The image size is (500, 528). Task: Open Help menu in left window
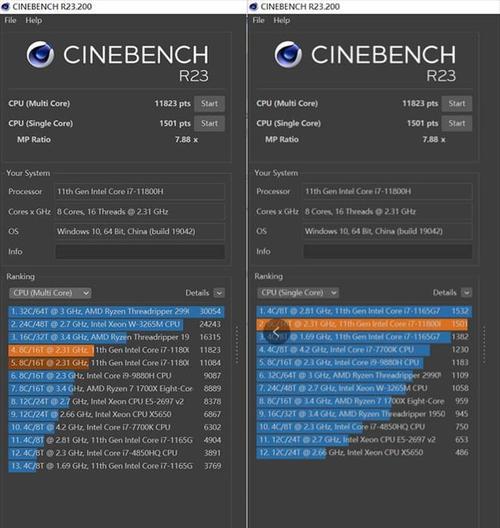click(x=34, y=20)
